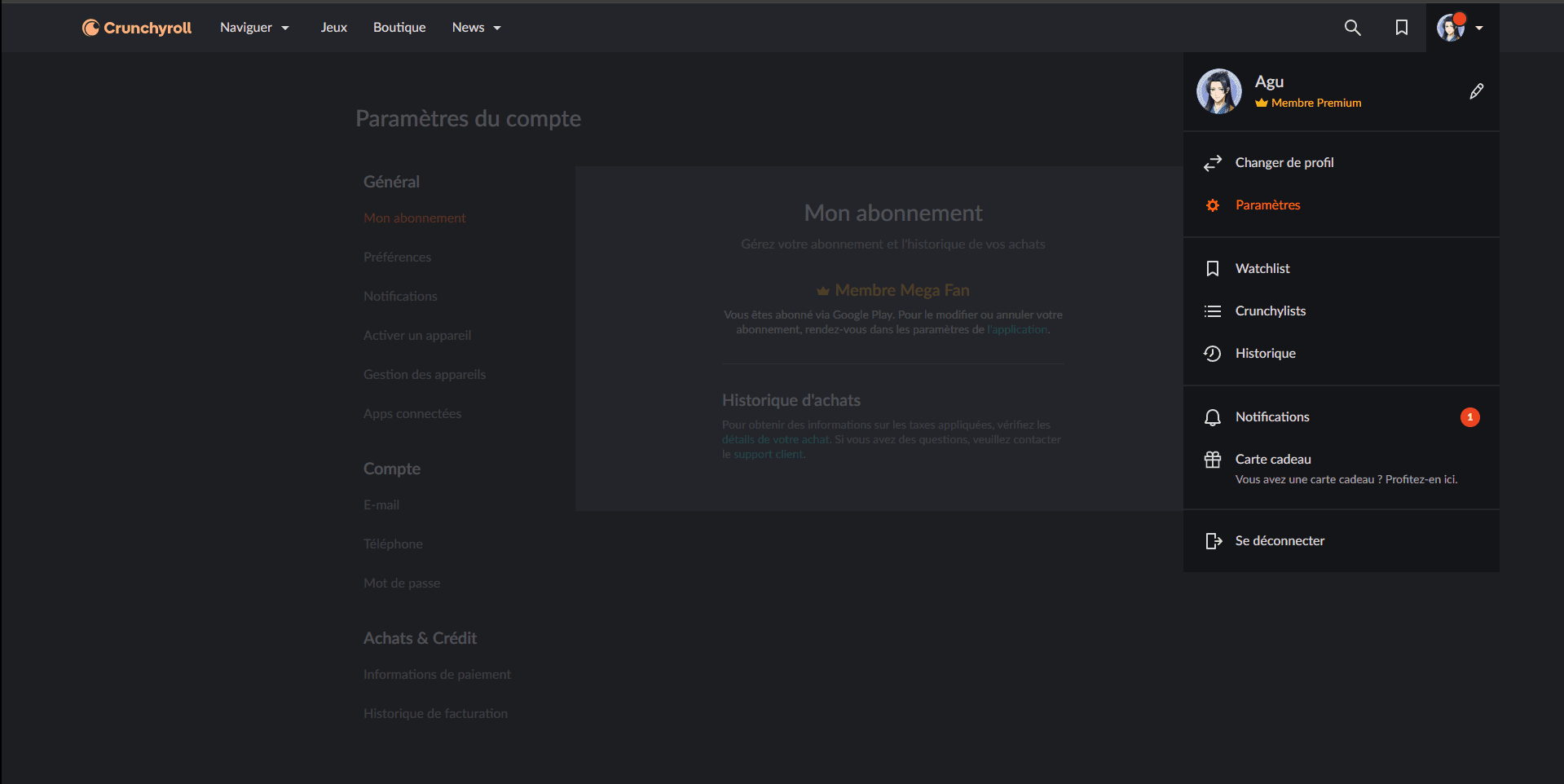1564x784 pixels.
Task: Click the Agu profile avatar in the menu
Action: point(1219,91)
